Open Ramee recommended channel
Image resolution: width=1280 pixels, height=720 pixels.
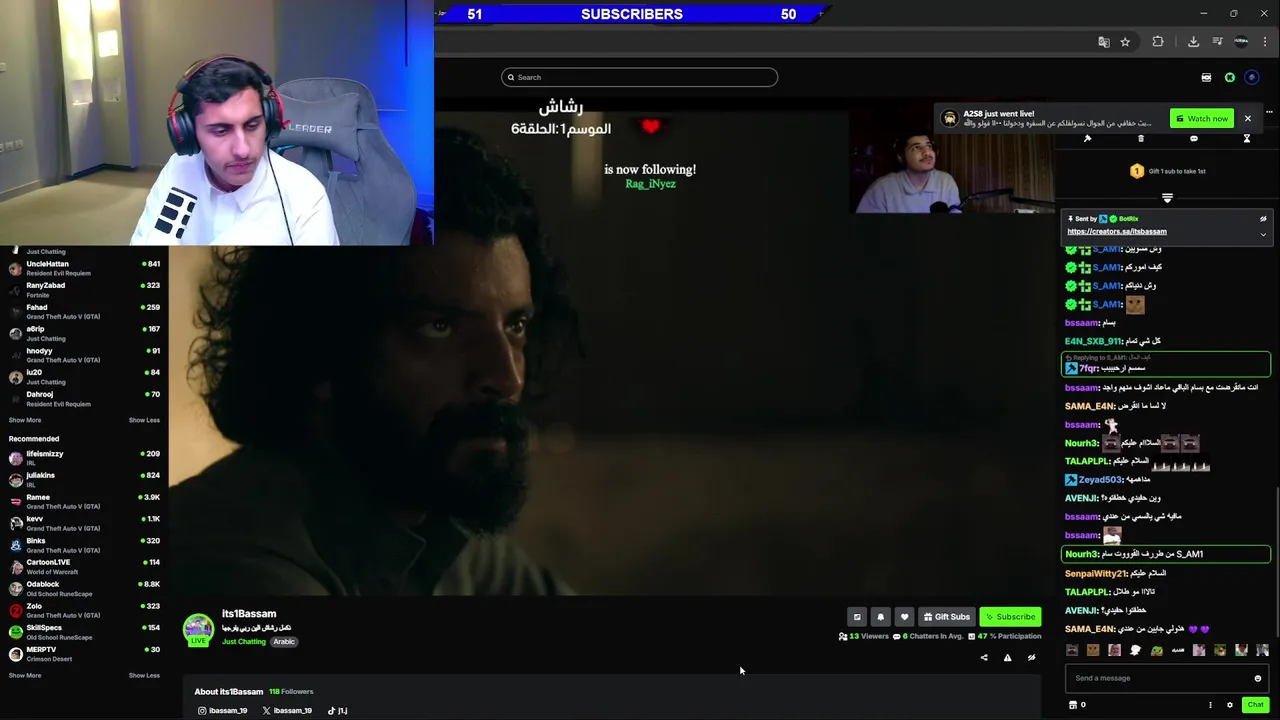click(x=84, y=501)
